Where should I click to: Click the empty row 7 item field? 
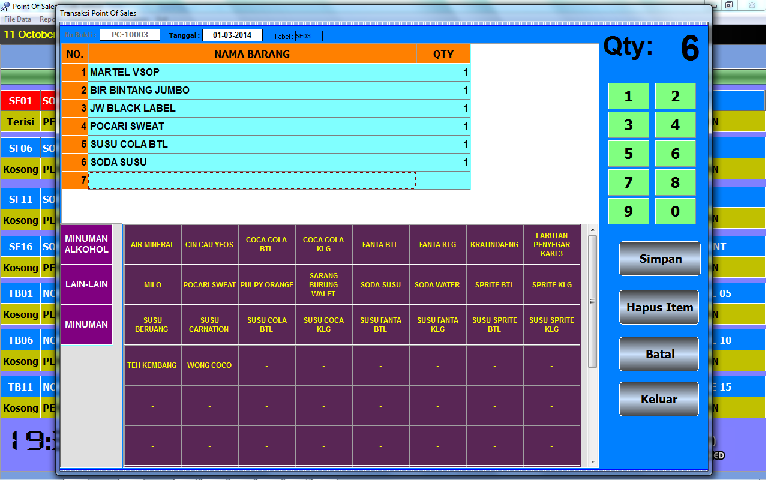252,180
